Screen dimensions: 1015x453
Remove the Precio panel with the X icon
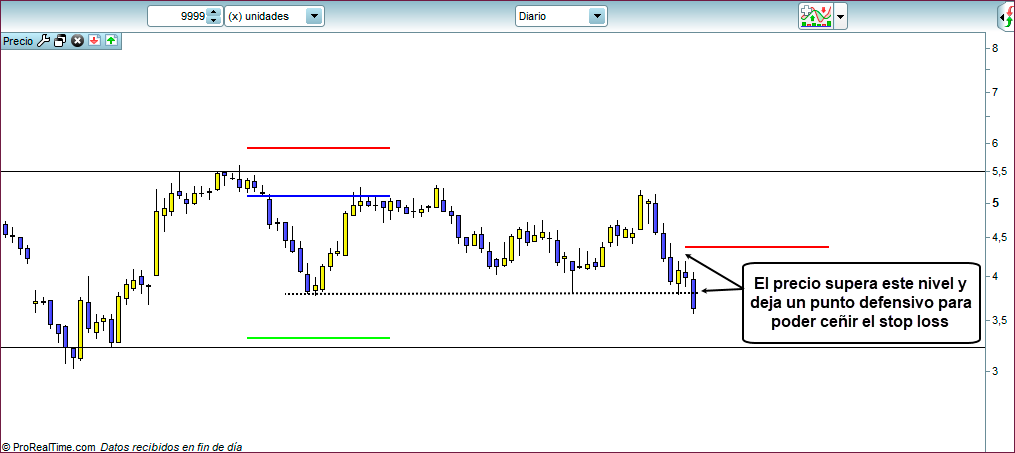(77, 41)
